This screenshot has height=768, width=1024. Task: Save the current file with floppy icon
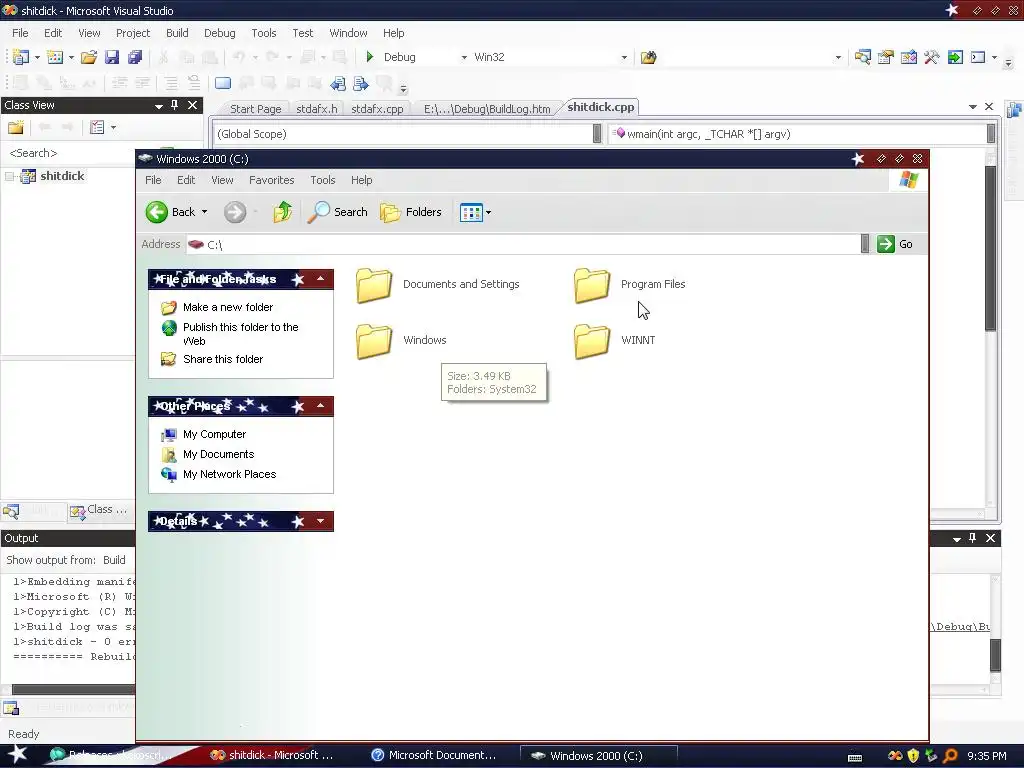pyautogui.click(x=112, y=57)
